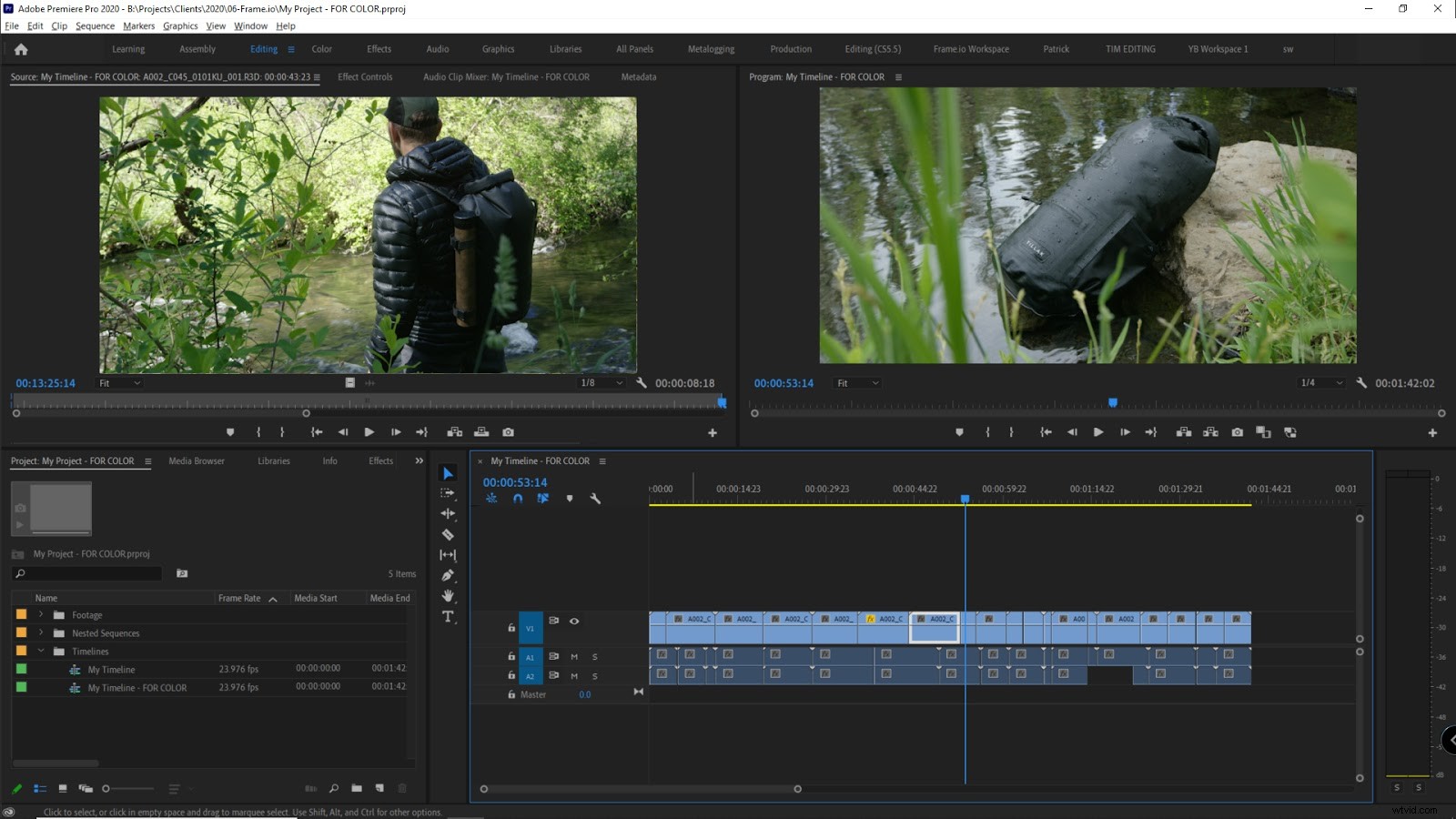Mute audio track A1
The width and height of the screenshot is (1456, 819).
tap(573, 656)
